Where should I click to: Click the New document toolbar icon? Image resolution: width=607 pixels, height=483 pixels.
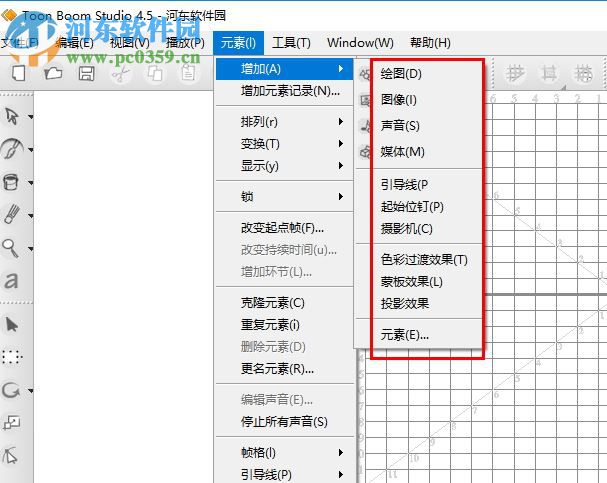tap(19, 73)
